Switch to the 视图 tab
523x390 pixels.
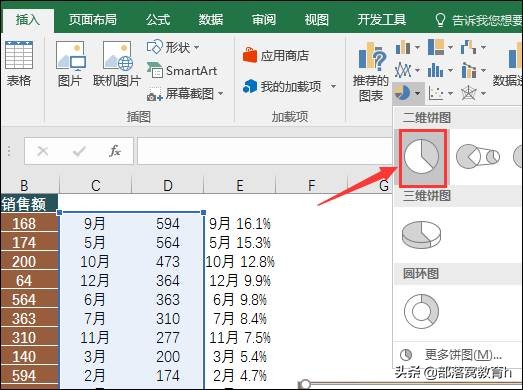click(x=317, y=20)
